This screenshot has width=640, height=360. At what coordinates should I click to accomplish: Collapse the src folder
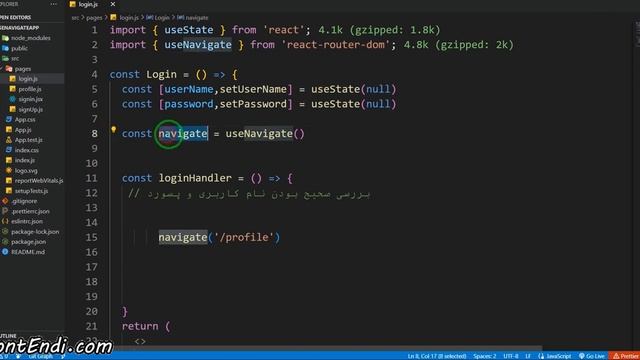(15, 58)
